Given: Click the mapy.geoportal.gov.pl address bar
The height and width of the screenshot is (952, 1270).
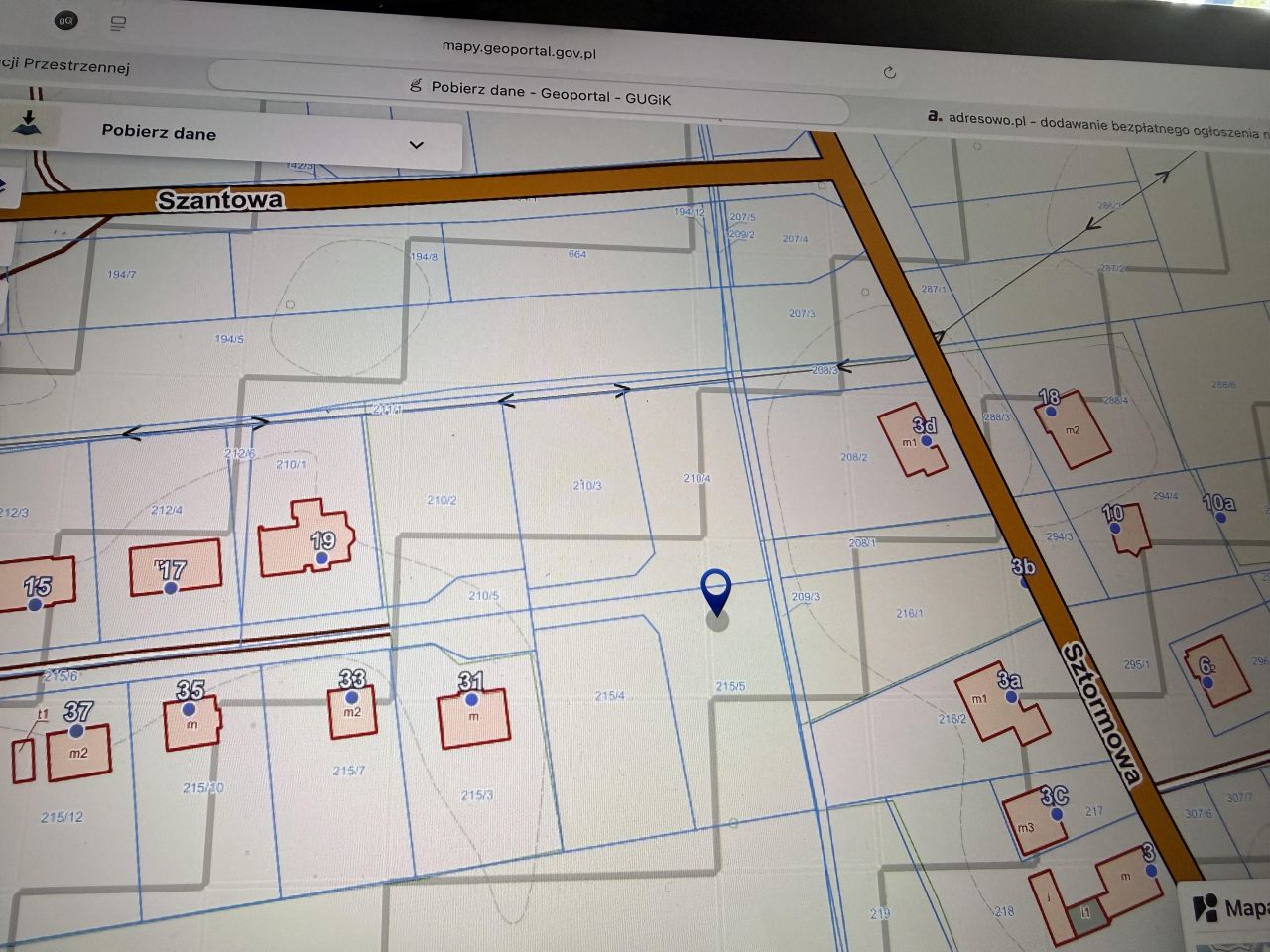Looking at the screenshot, I should pyautogui.click(x=519, y=49).
